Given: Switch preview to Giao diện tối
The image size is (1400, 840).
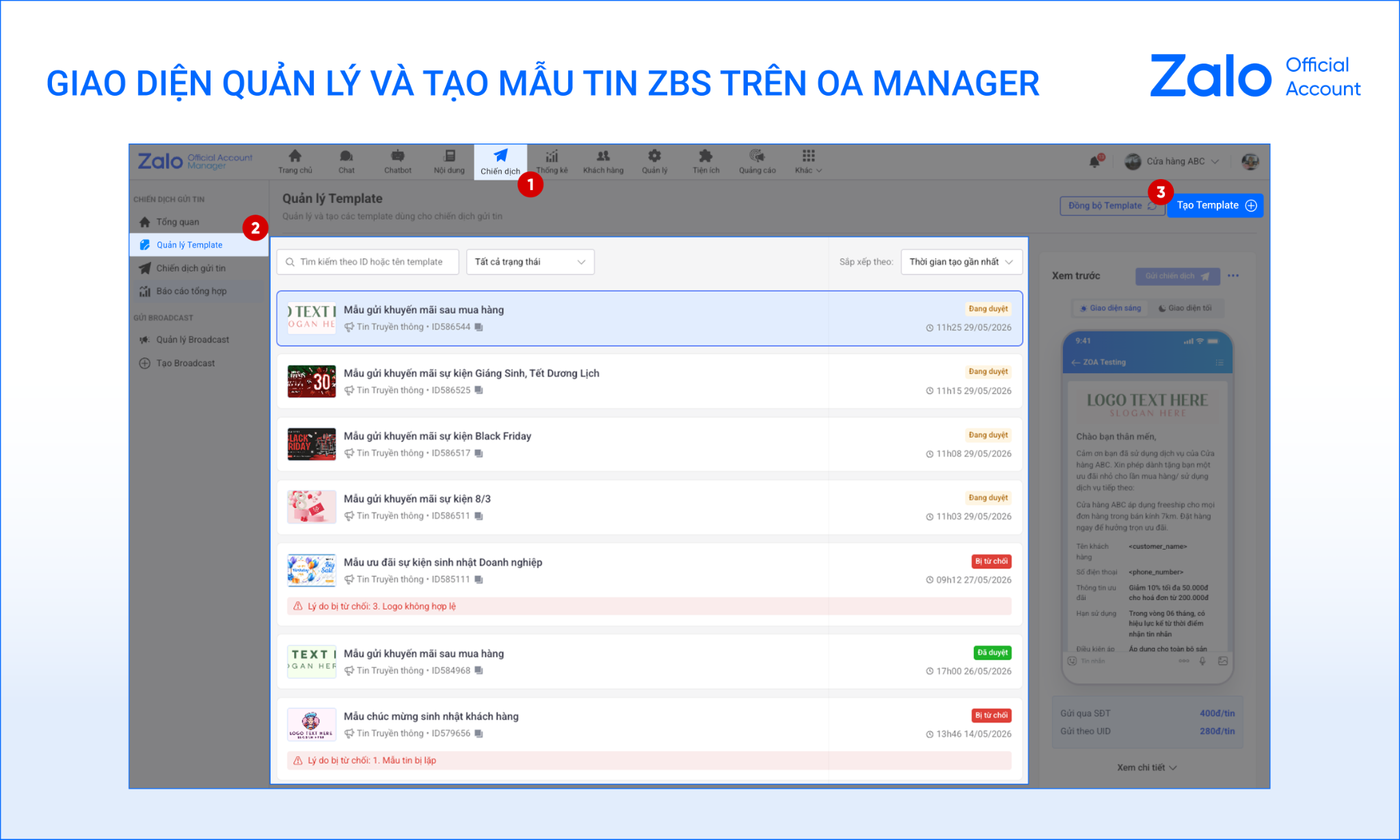Looking at the screenshot, I should pyautogui.click(x=1185, y=308).
